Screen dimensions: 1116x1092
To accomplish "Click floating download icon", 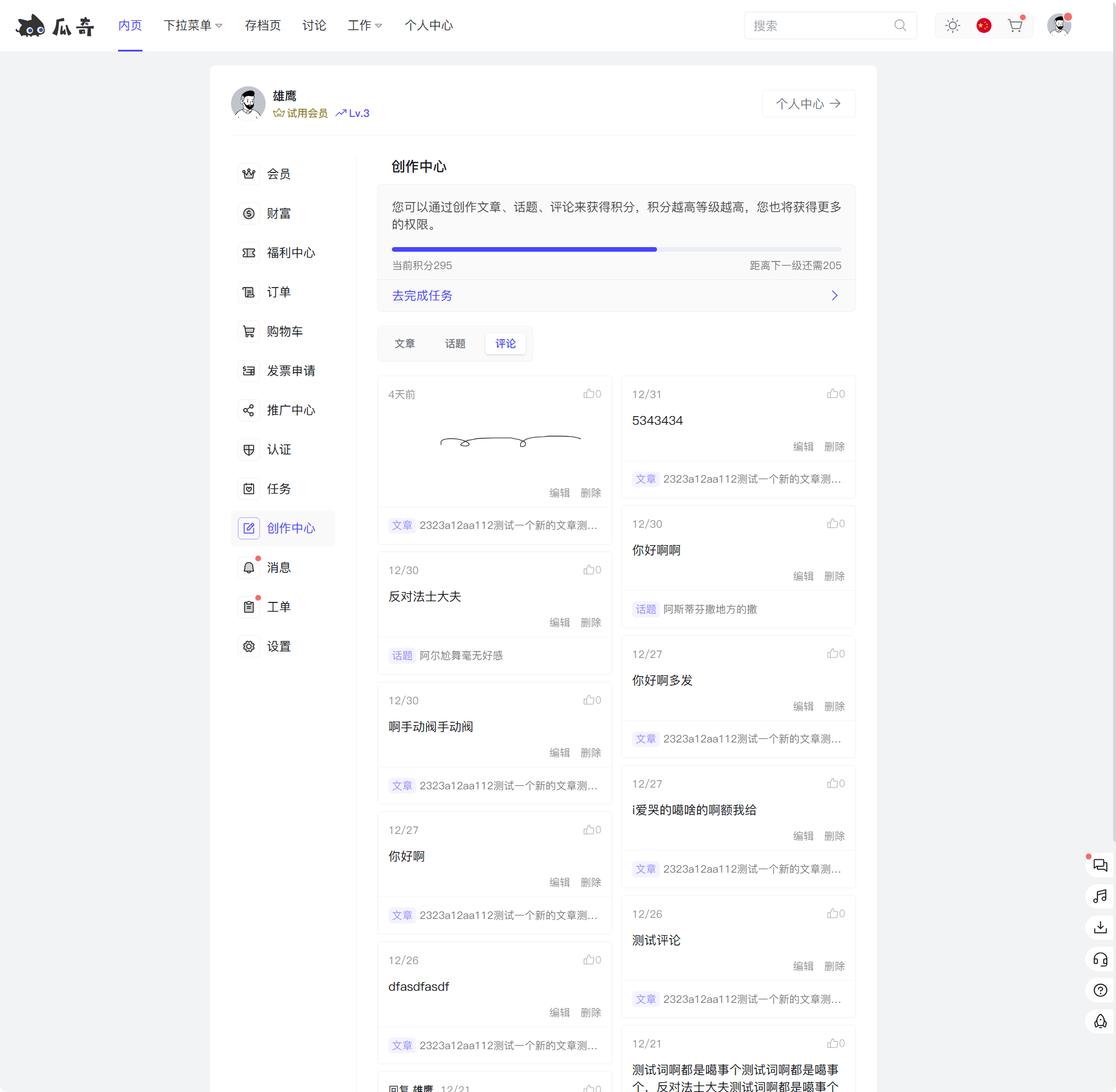I will 1100,928.
